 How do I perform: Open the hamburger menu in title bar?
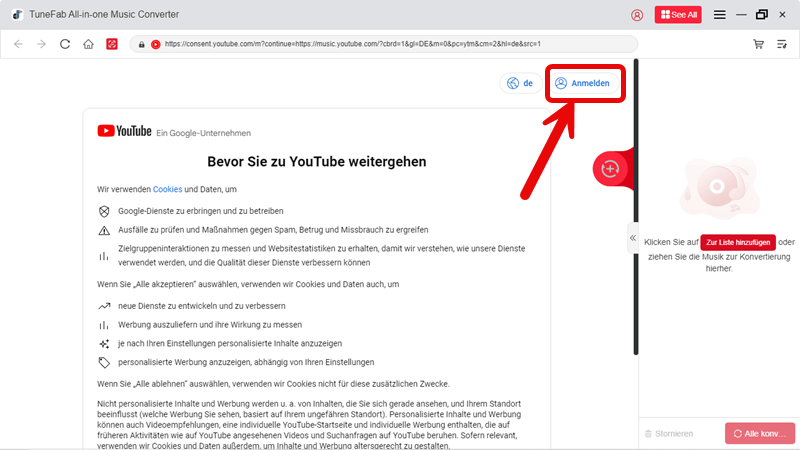(x=719, y=15)
